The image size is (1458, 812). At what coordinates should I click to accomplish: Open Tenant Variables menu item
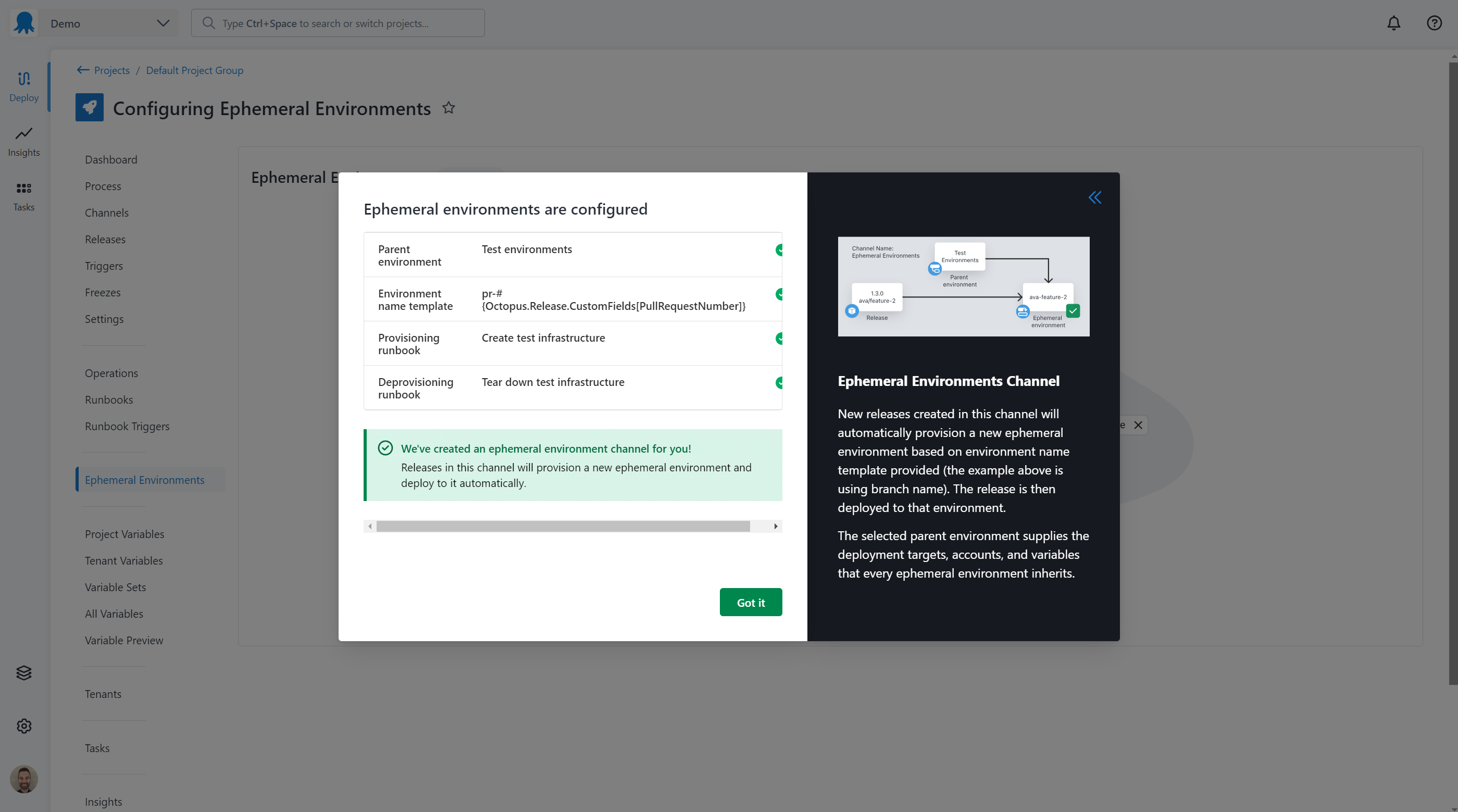123,561
